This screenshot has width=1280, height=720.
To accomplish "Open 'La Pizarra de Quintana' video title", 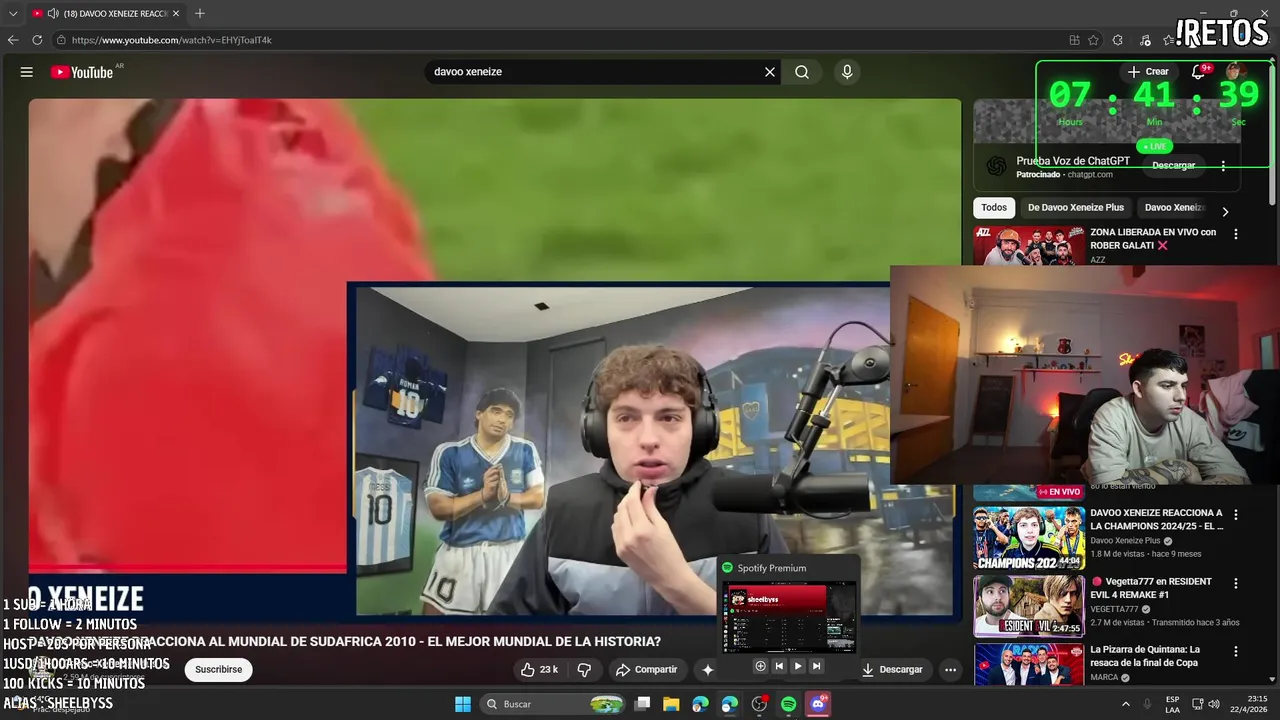I will (x=1145, y=656).
